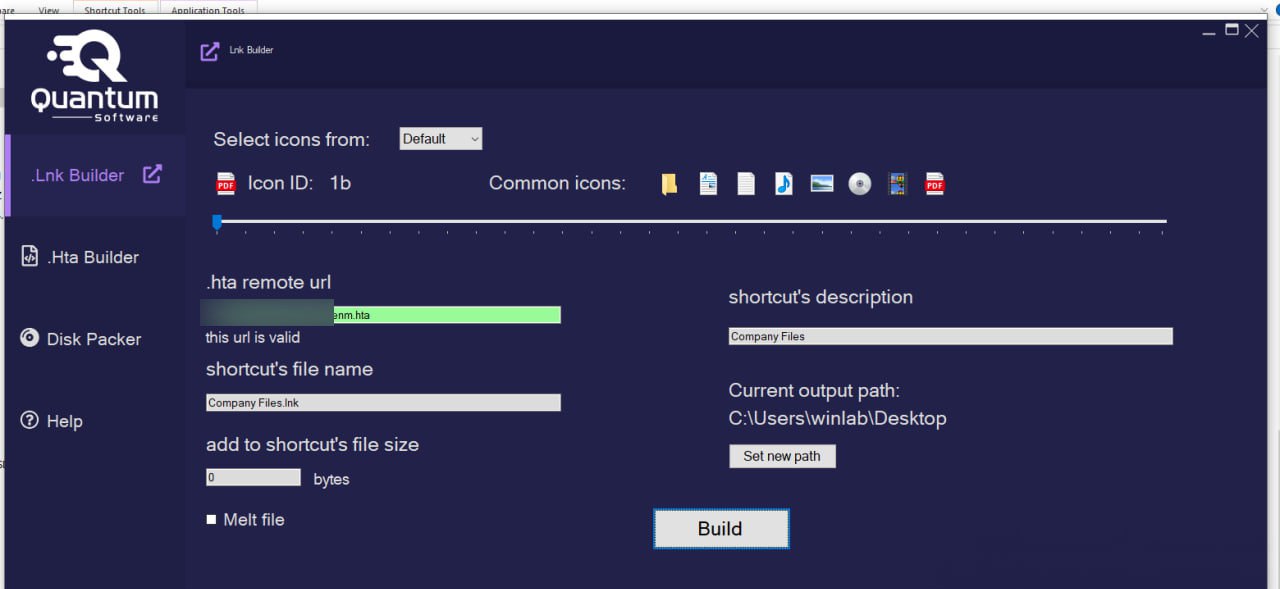The height and width of the screenshot is (589, 1280).
Task: Open the View tab in background Explorer window
Action: click(x=48, y=10)
